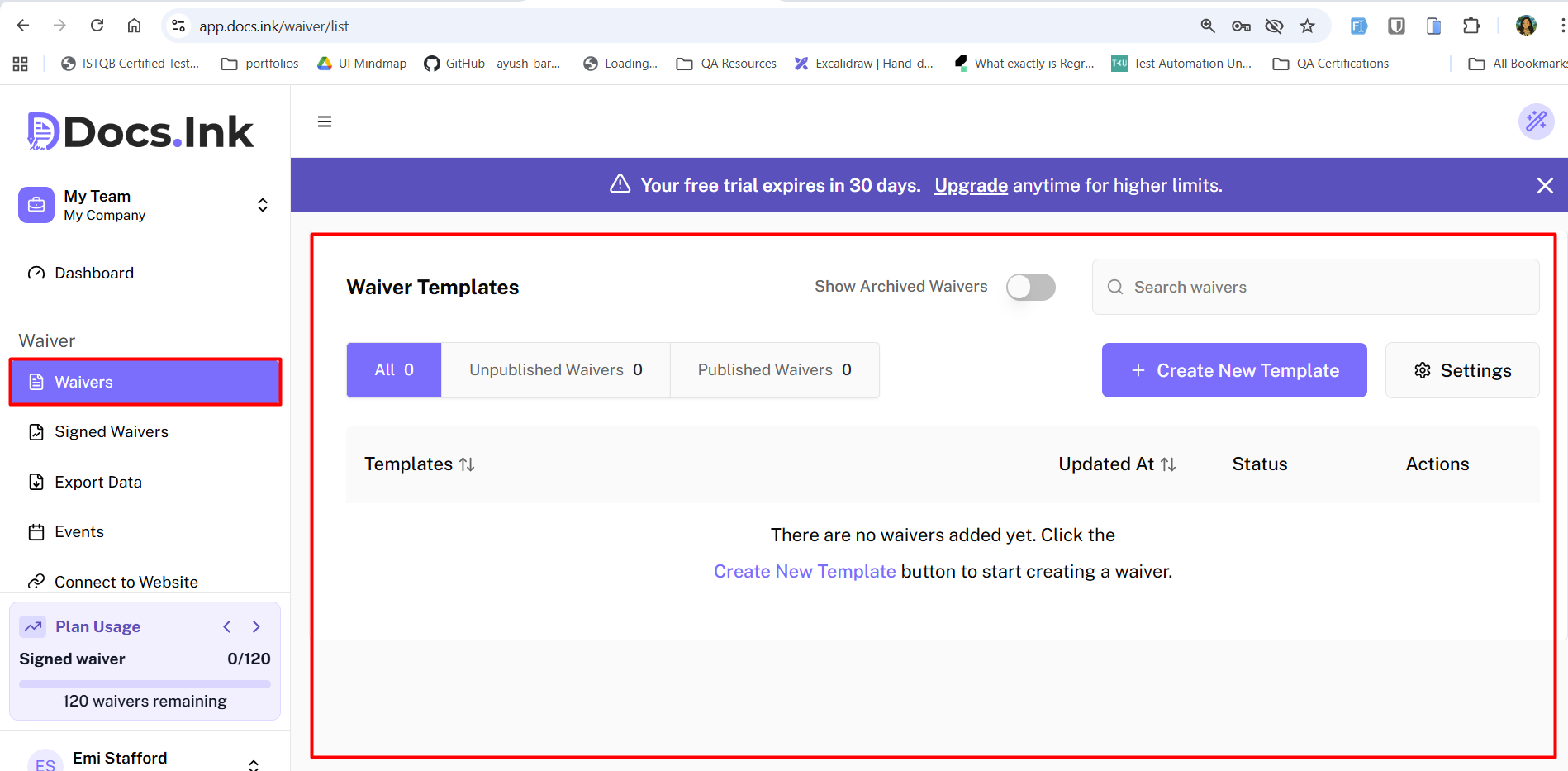Viewport: 1568px width, 771px height.
Task: Open Events in the sidebar
Action: [x=78, y=531]
